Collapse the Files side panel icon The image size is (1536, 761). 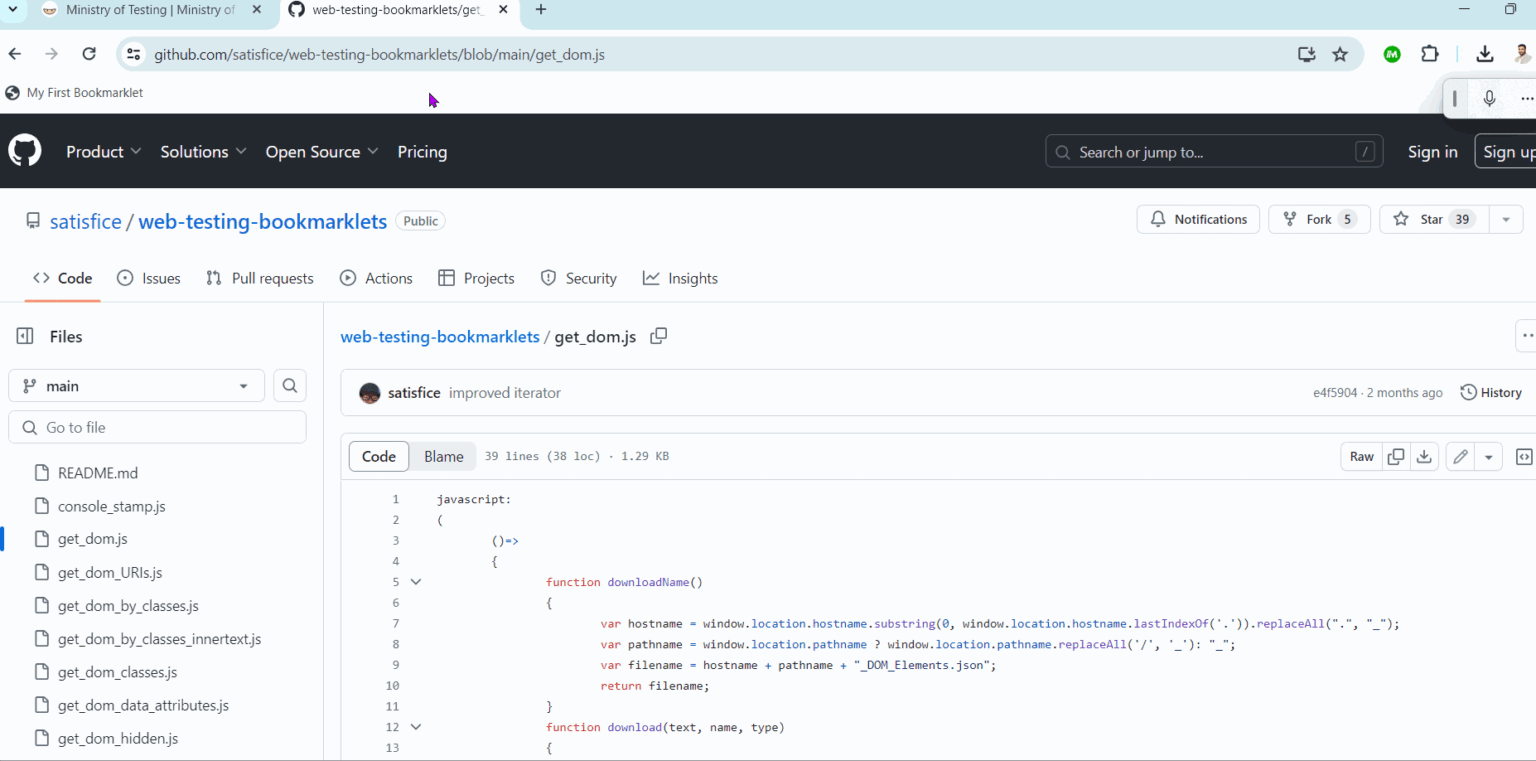25,337
